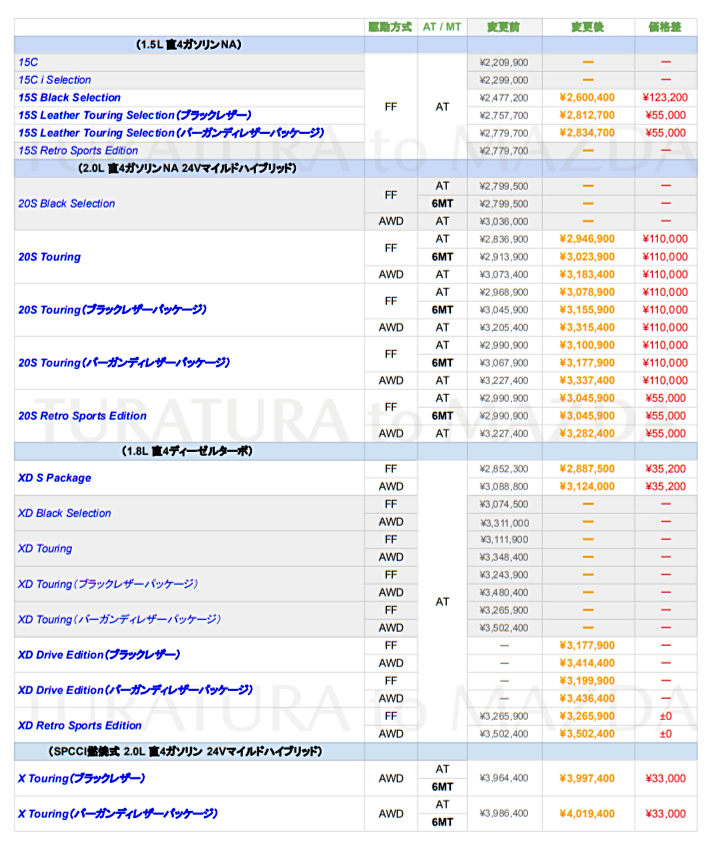Click the ¥2,812,700 new price
Screen dimensions: 713x848
tap(587, 116)
